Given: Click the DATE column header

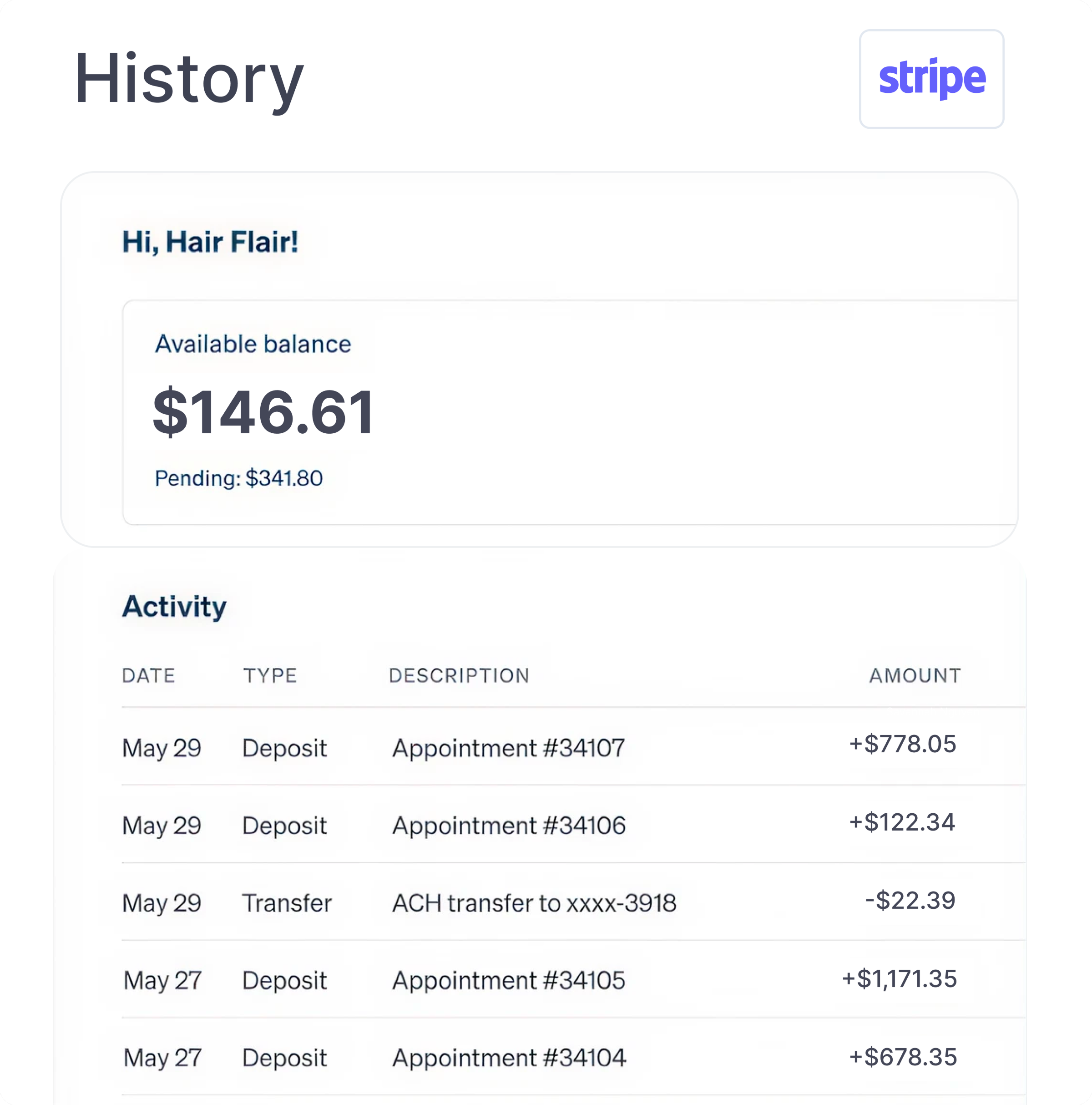Looking at the screenshot, I should point(149,675).
